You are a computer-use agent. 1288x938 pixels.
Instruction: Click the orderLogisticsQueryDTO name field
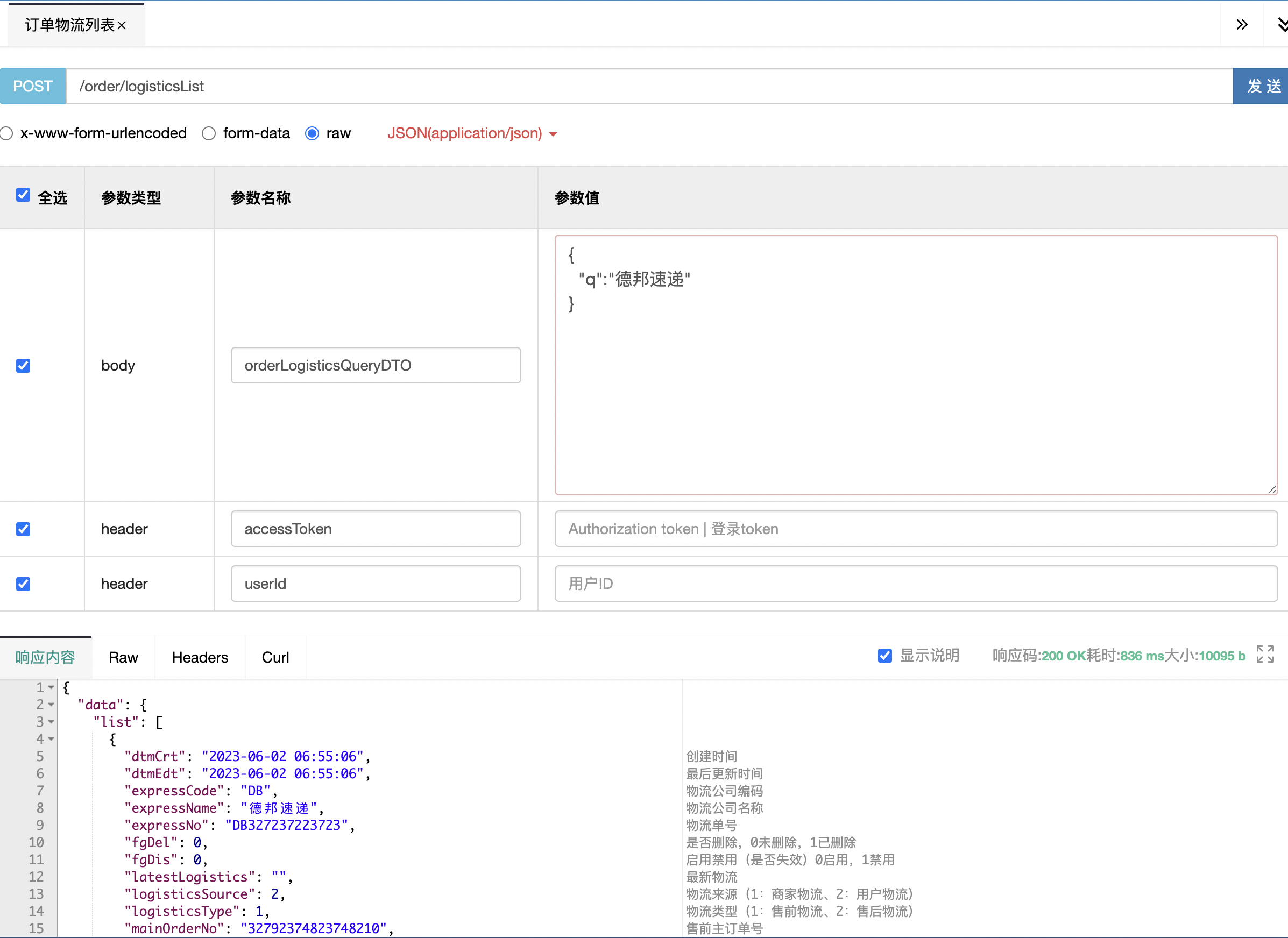(x=376, y=365)
